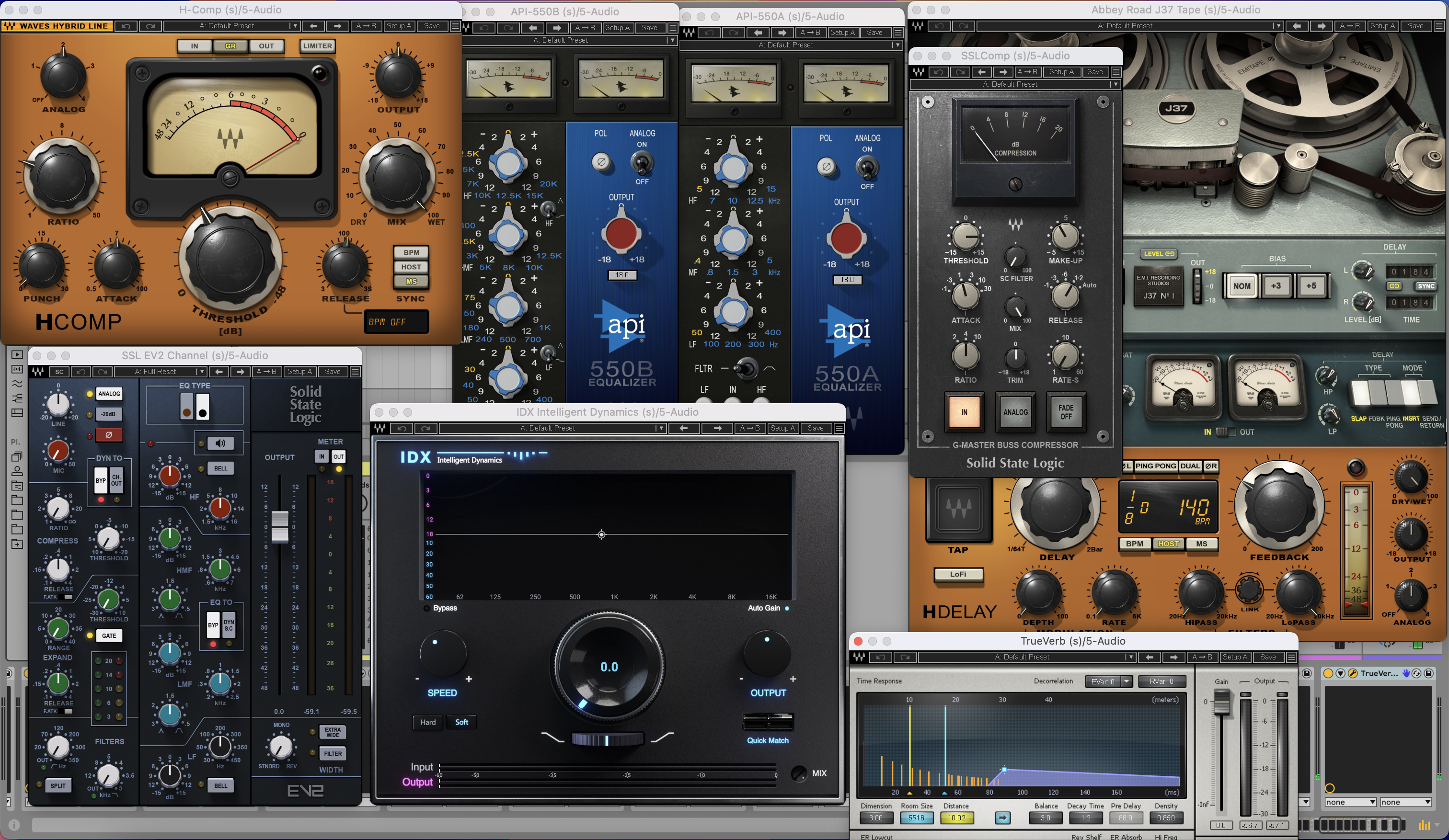Select Hard mode in IDX
Screen dimensions: 1449x840
[x=428, y=722]
